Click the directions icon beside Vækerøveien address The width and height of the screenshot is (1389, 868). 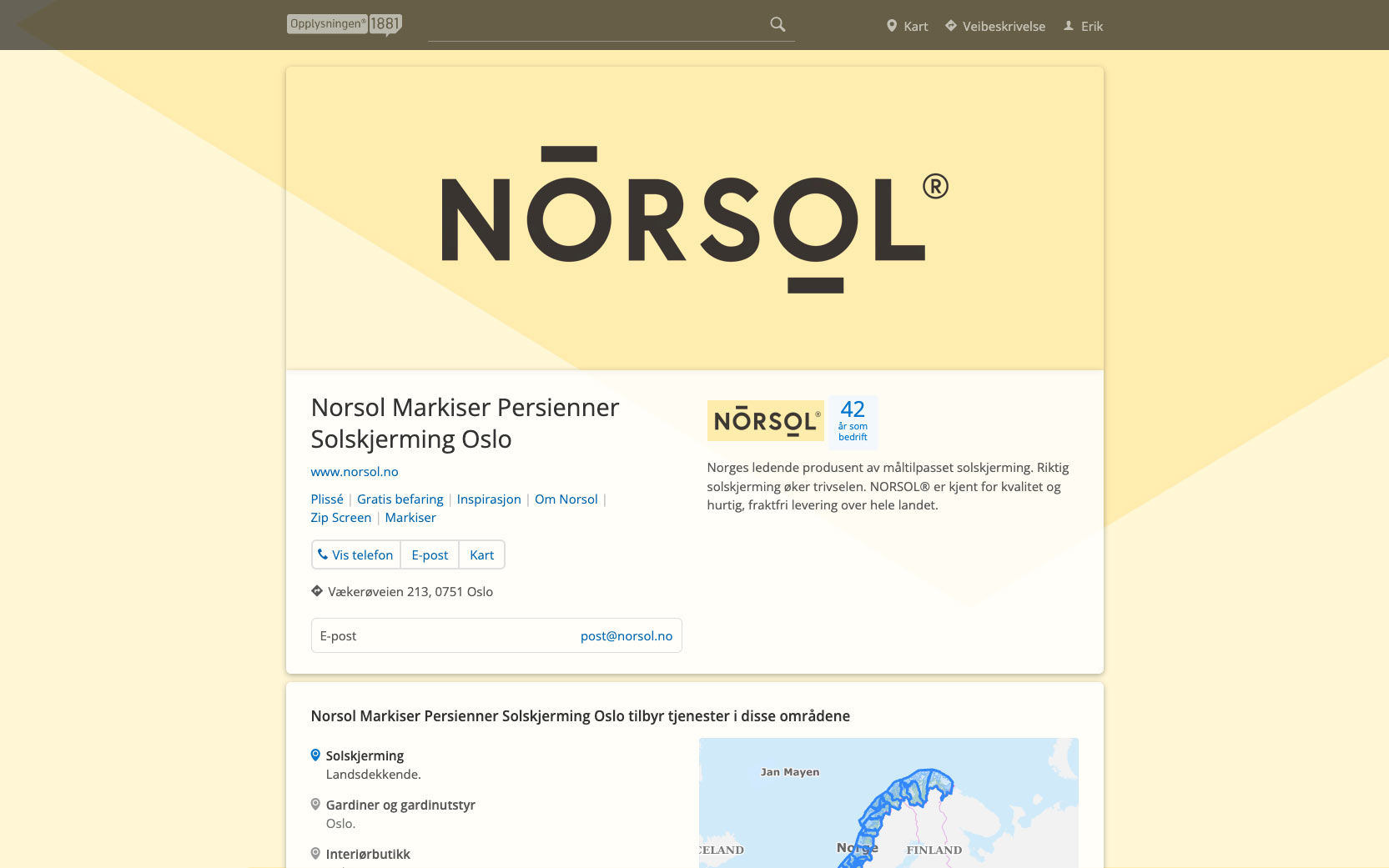(x=317, y=591)
